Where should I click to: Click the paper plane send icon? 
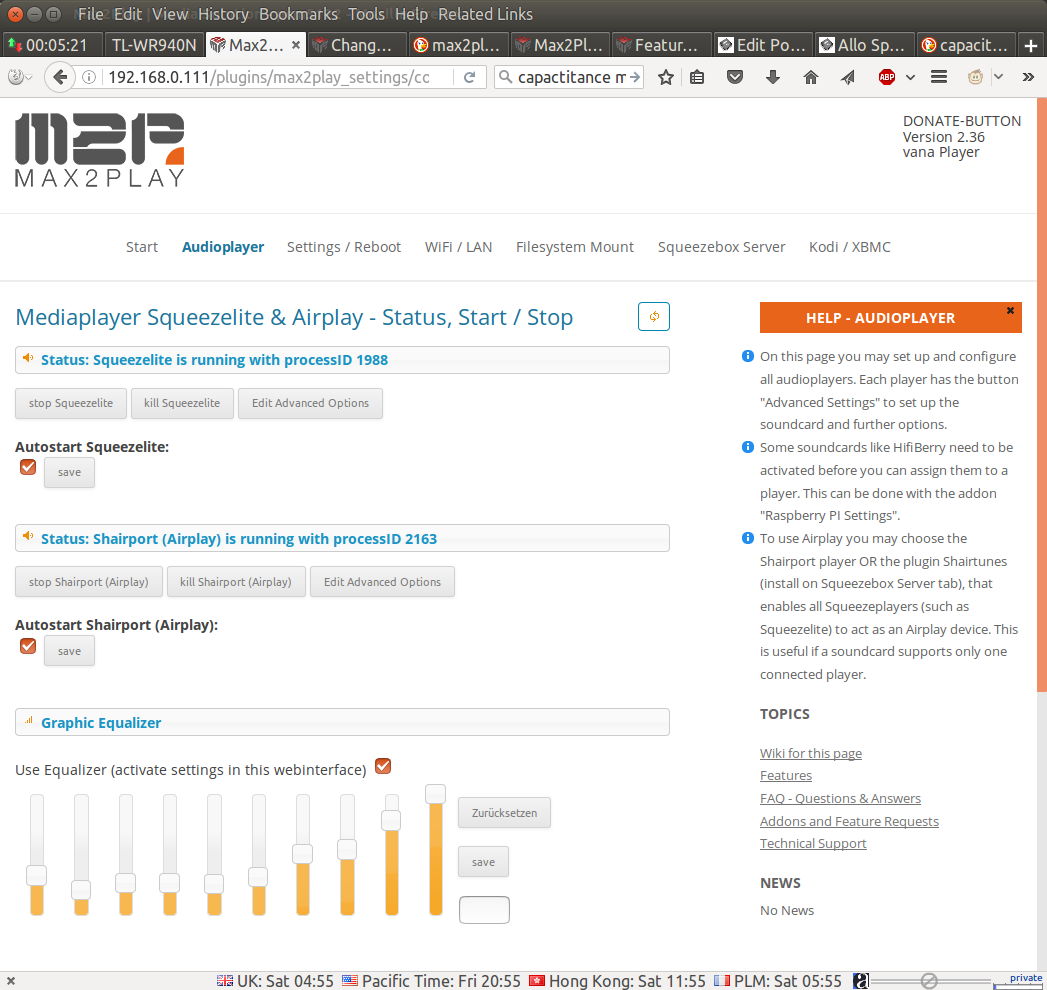tap(848, 77)
